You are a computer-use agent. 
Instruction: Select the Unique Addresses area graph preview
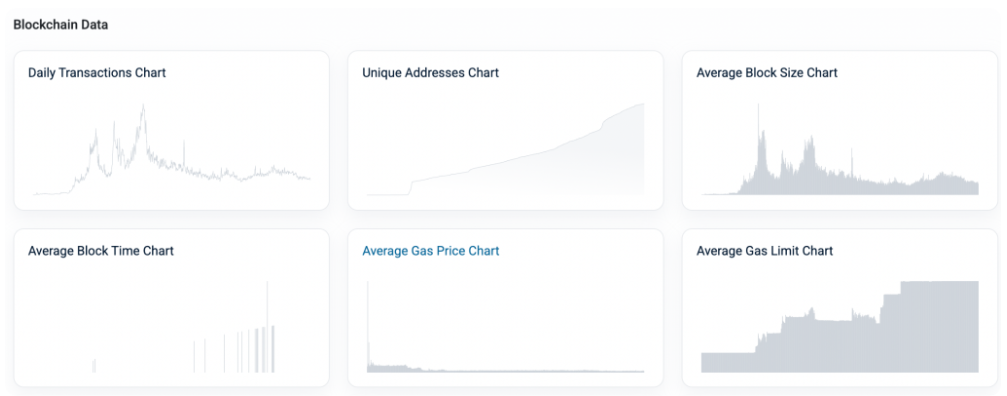point(505,149)
